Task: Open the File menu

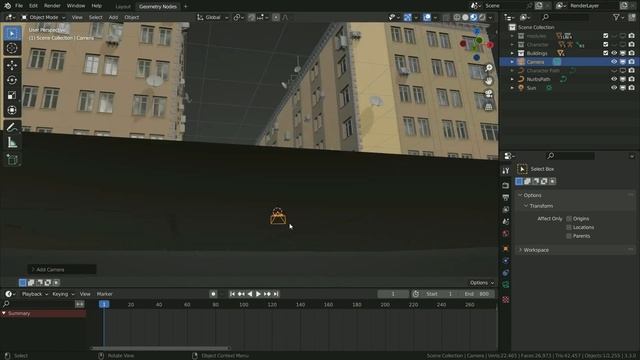Action: [19, 6]
